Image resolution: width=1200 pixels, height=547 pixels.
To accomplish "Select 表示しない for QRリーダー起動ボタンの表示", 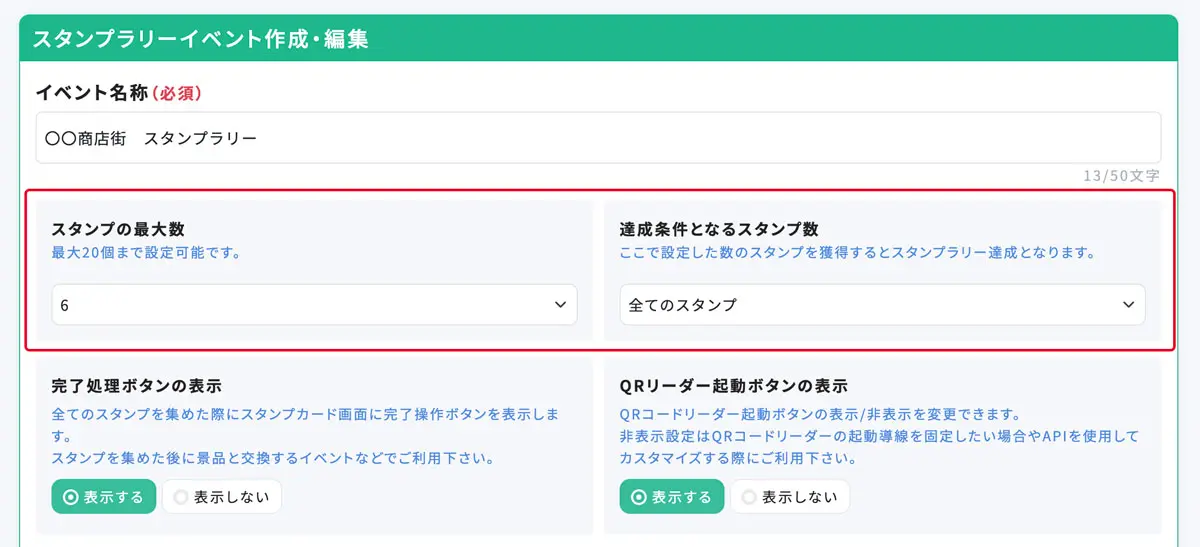I will [x=790, y=496].
